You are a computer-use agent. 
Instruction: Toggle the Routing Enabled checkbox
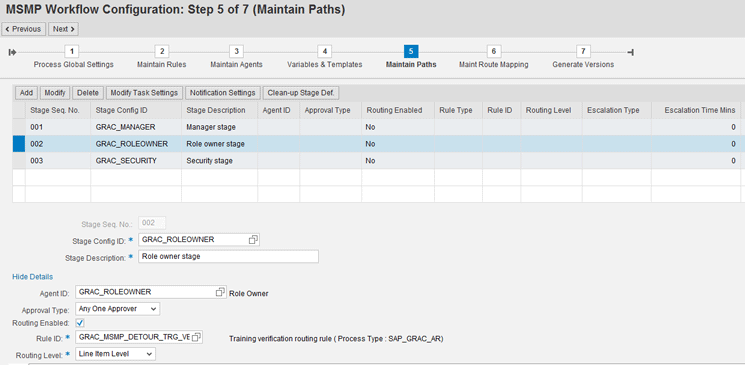pyautogui.click(x=80, y=323)
